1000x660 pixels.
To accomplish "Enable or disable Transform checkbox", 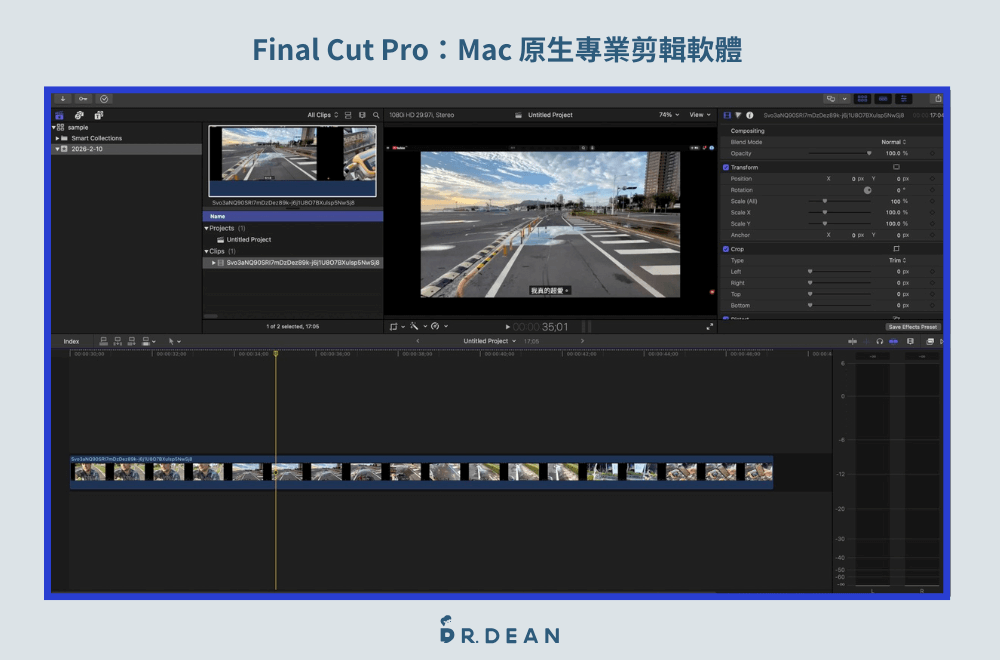I will coord(726,168).
